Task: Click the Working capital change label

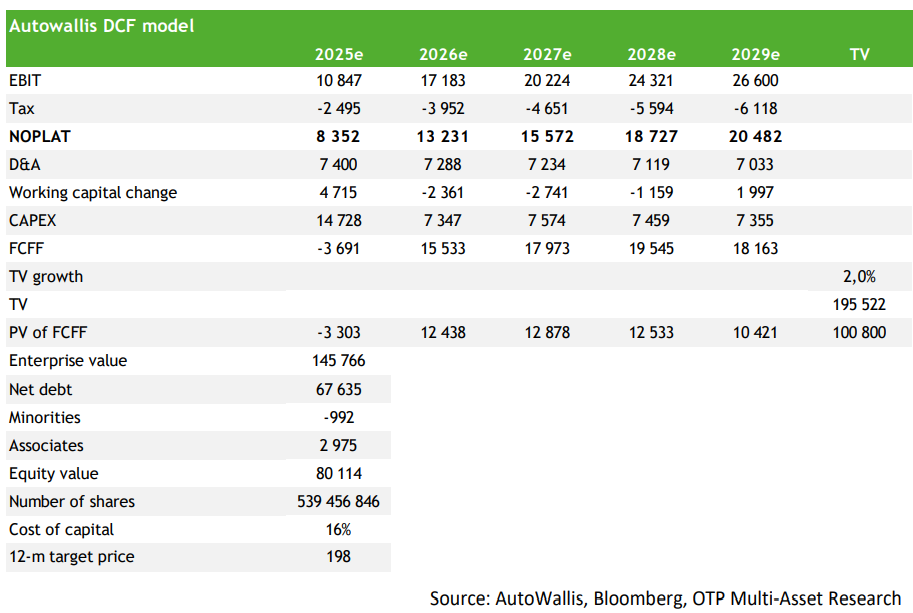Action: [x=93, y=193]
